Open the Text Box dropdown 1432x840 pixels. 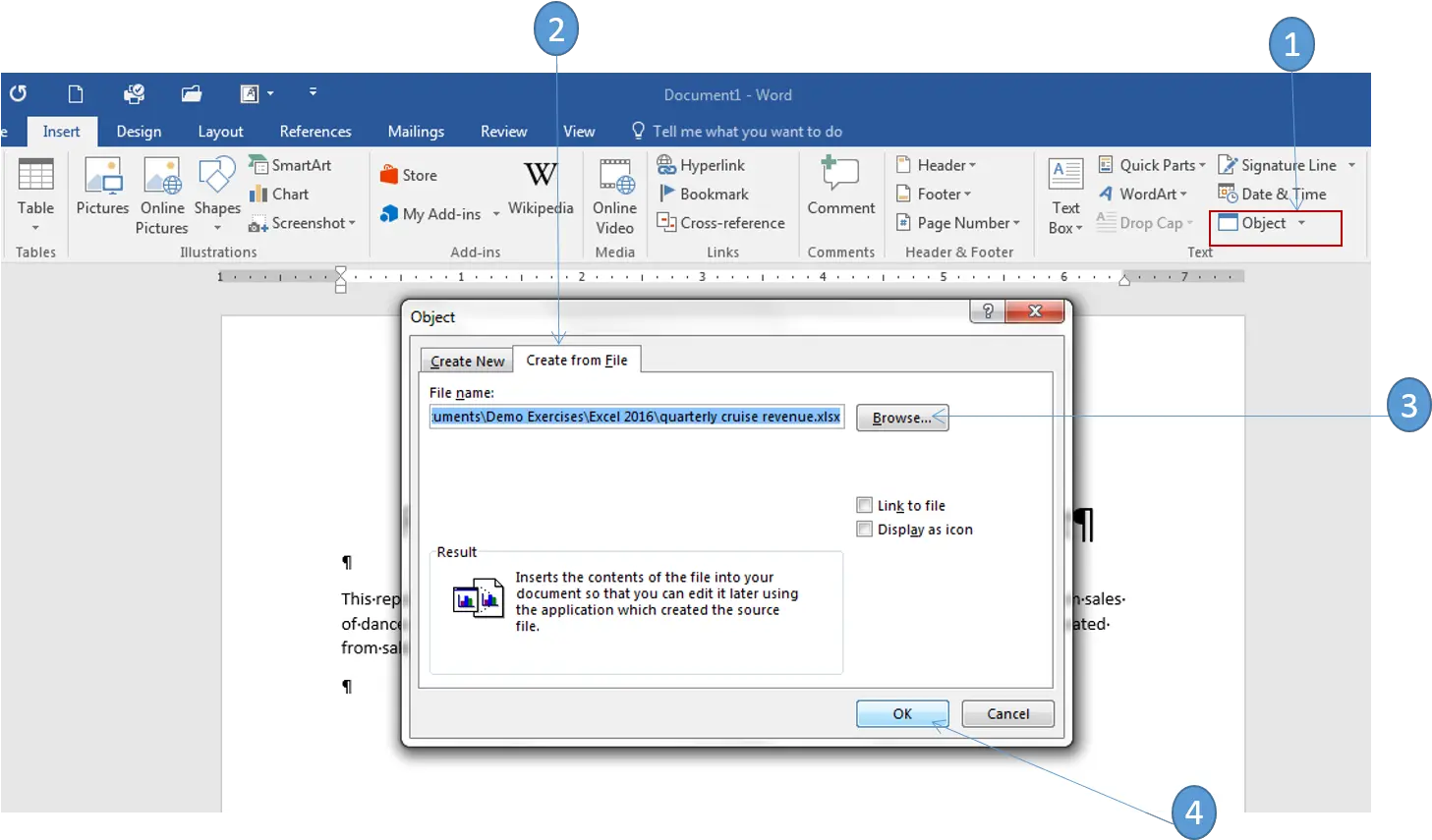click(1065, 197)
